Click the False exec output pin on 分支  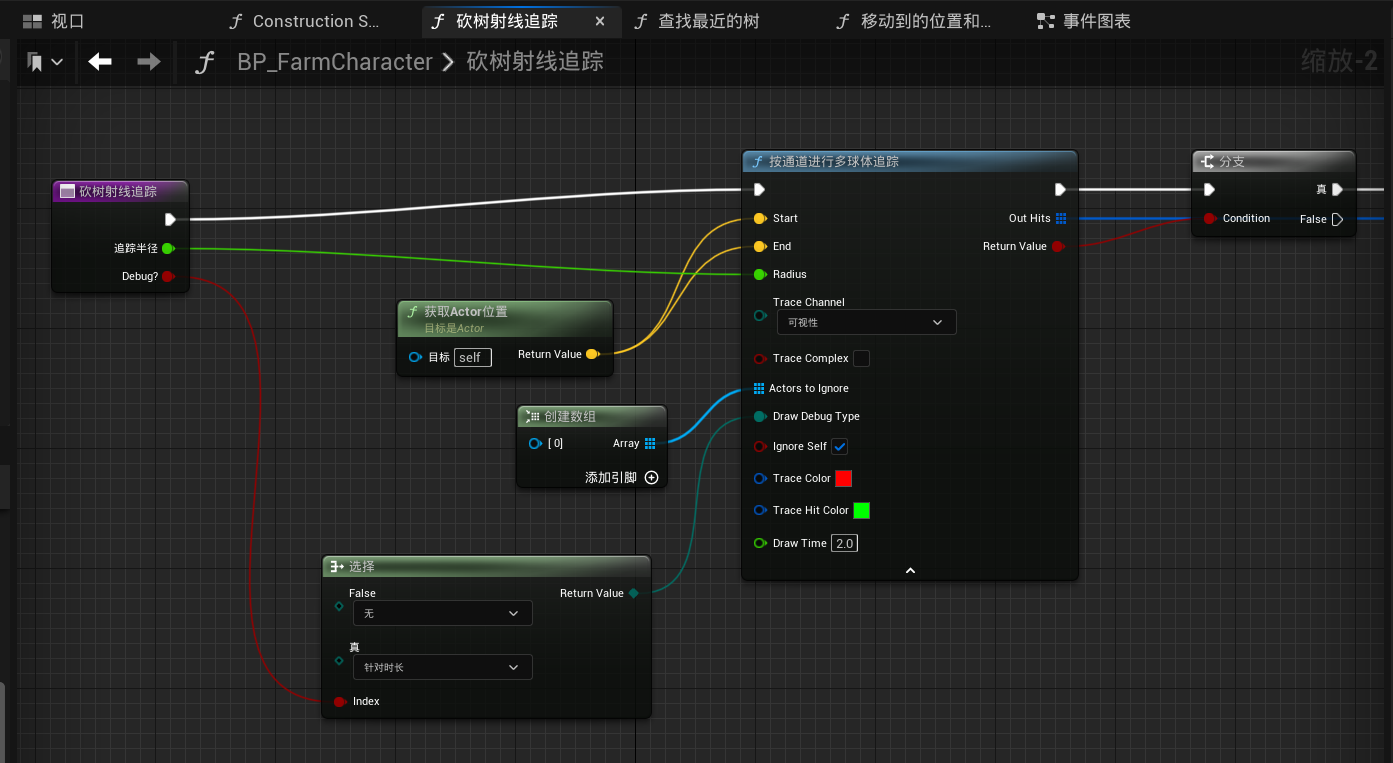(1338, 219)
